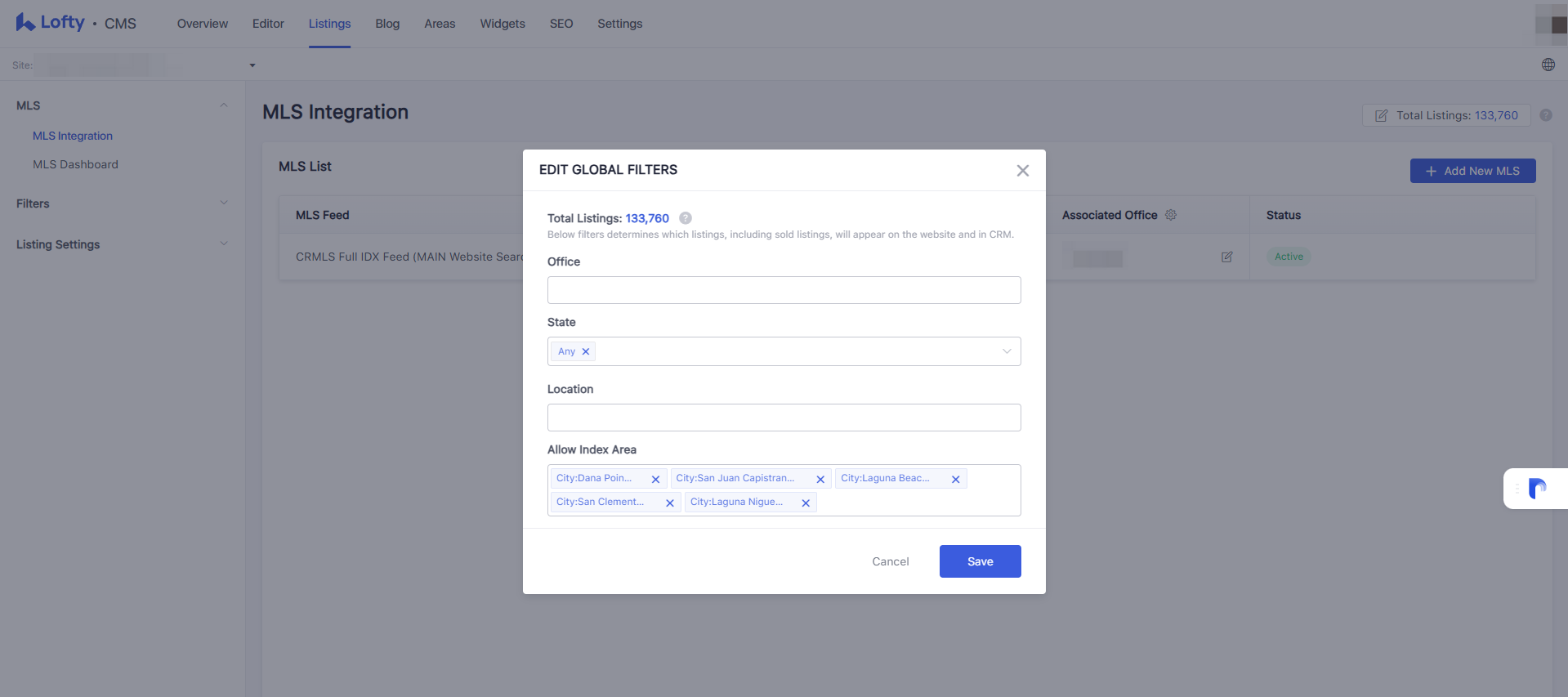
Task: Cancel editing global filters
Action: click(890, 561)
